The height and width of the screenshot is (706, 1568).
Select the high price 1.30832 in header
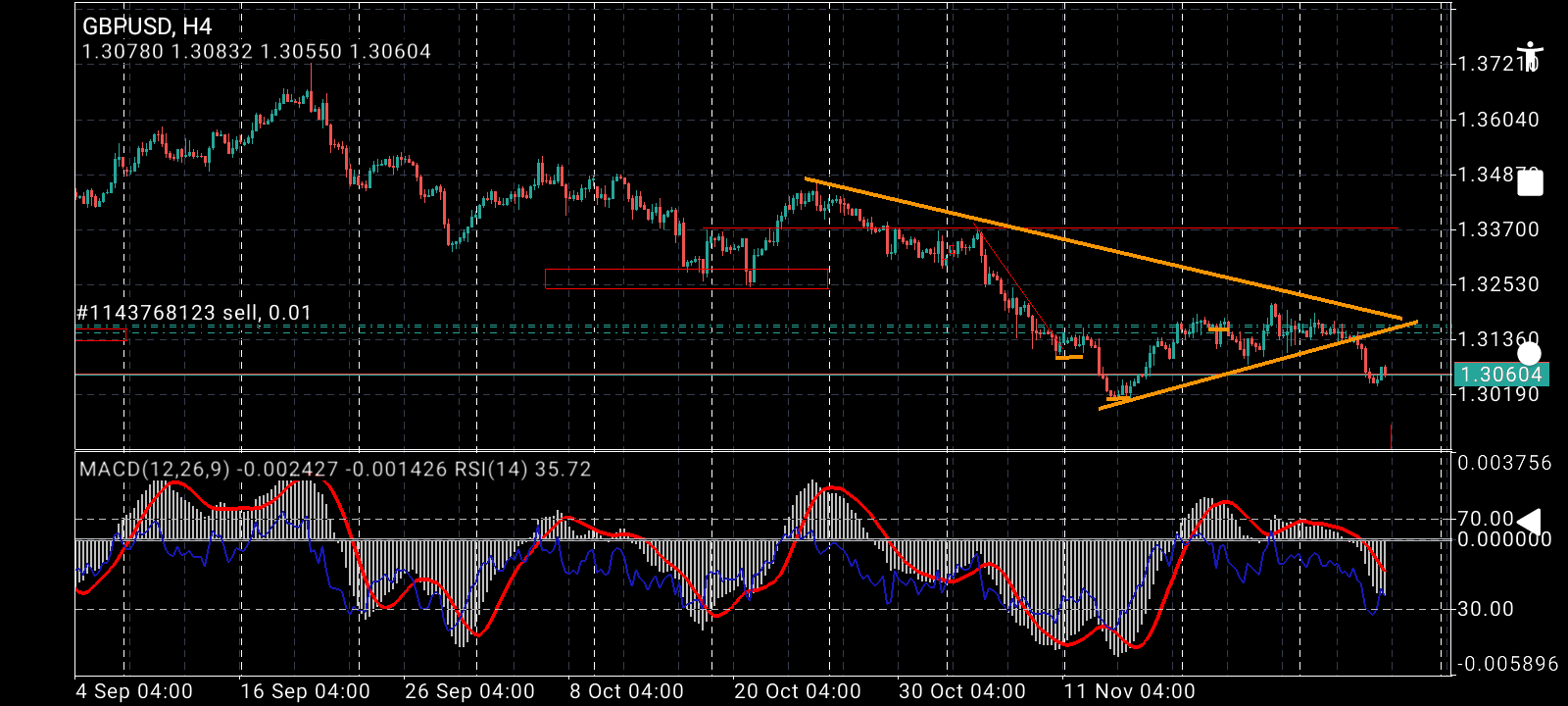(212, 51)
